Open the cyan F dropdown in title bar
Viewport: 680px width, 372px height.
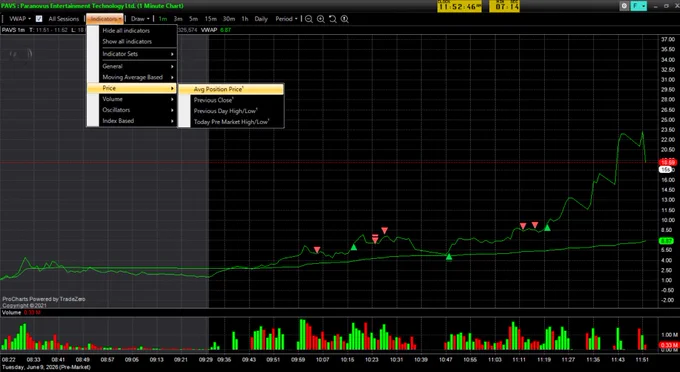pyautogui.click(x=639, y=6)
